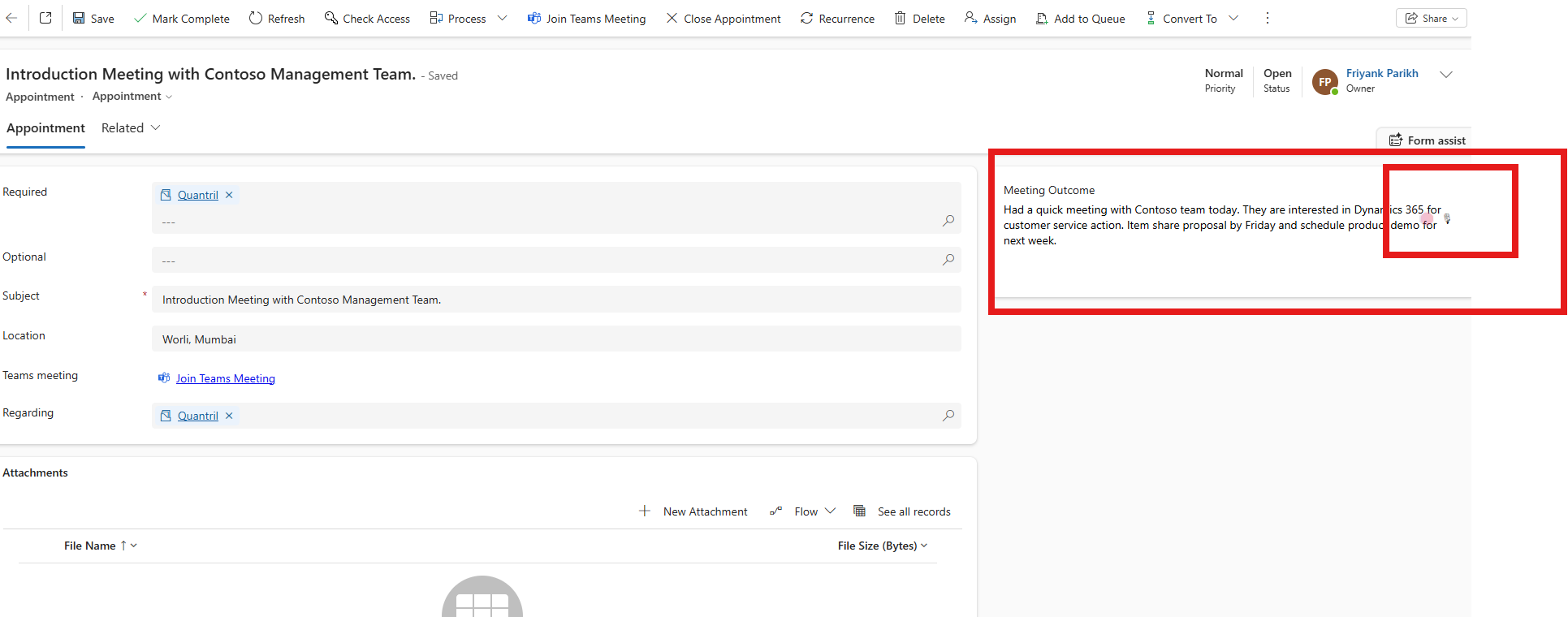Open record in new window
This screenshot has width=1568, height=617.
pyautogui.click(x=45, y=18)
